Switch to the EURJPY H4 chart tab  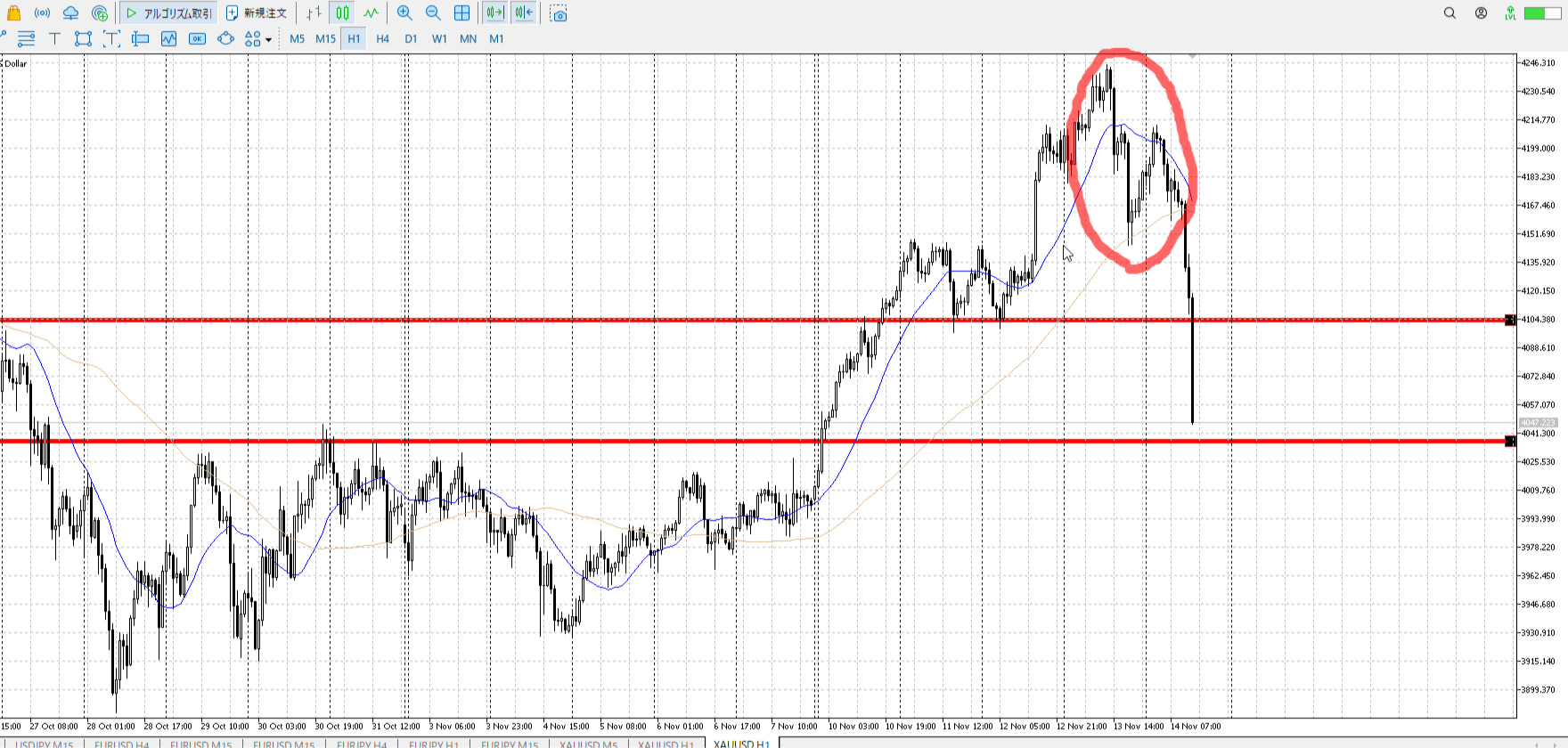[x=361, y=744]
